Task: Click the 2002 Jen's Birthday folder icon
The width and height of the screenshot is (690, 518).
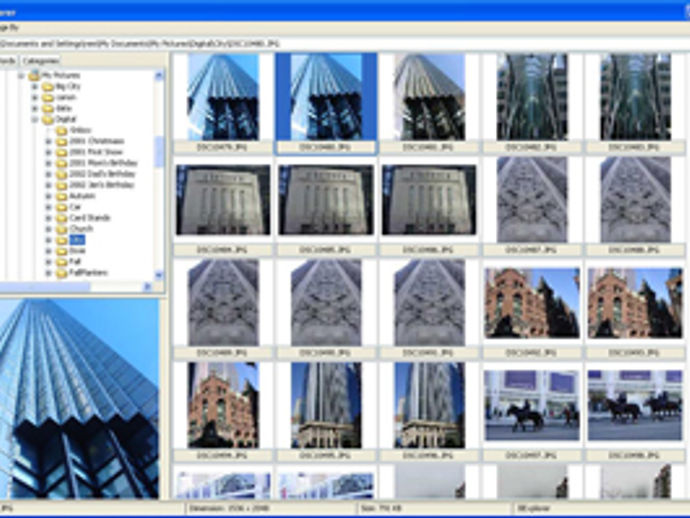Action: coord(62,185)
